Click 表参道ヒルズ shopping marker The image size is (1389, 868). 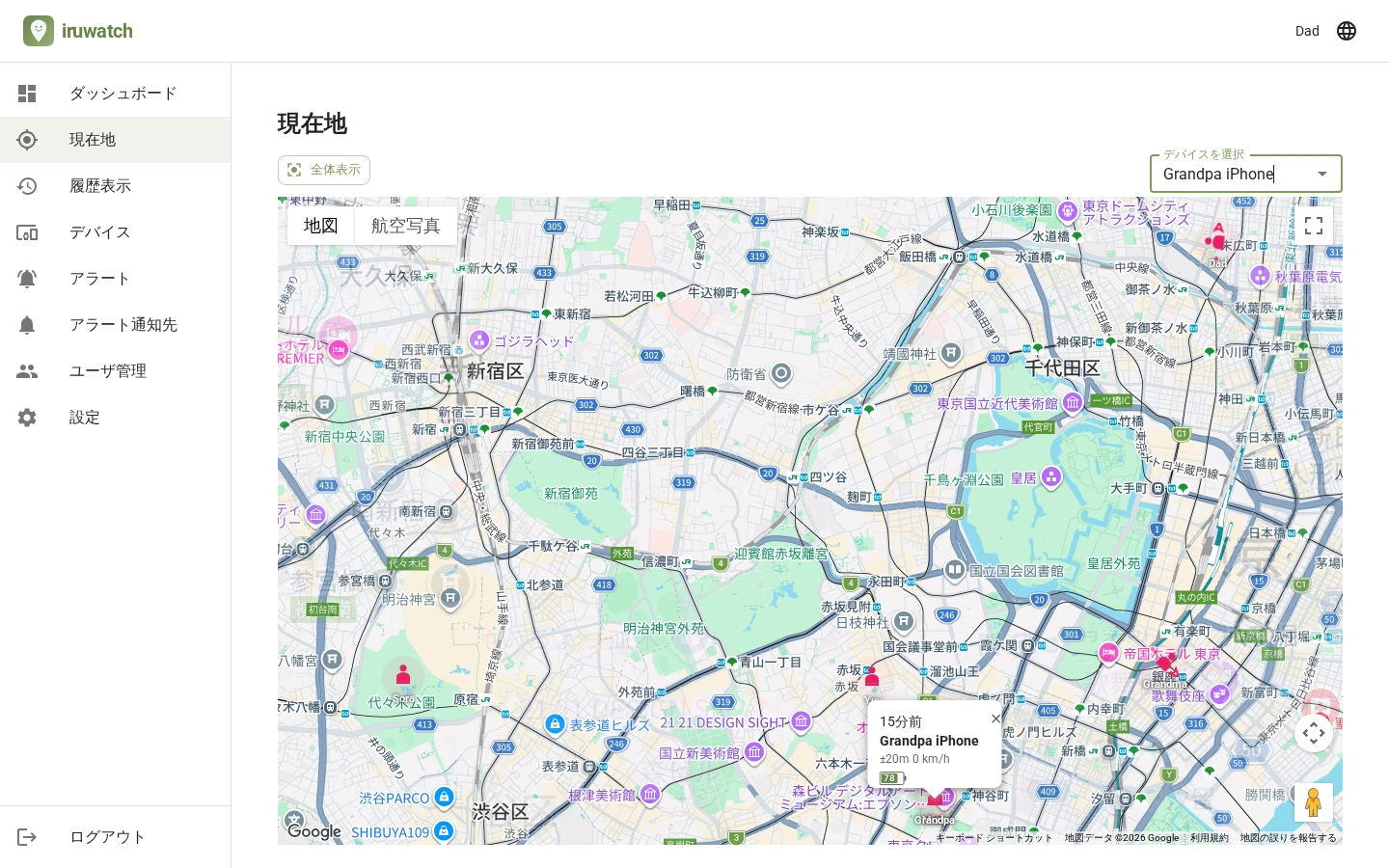[555, 723]
